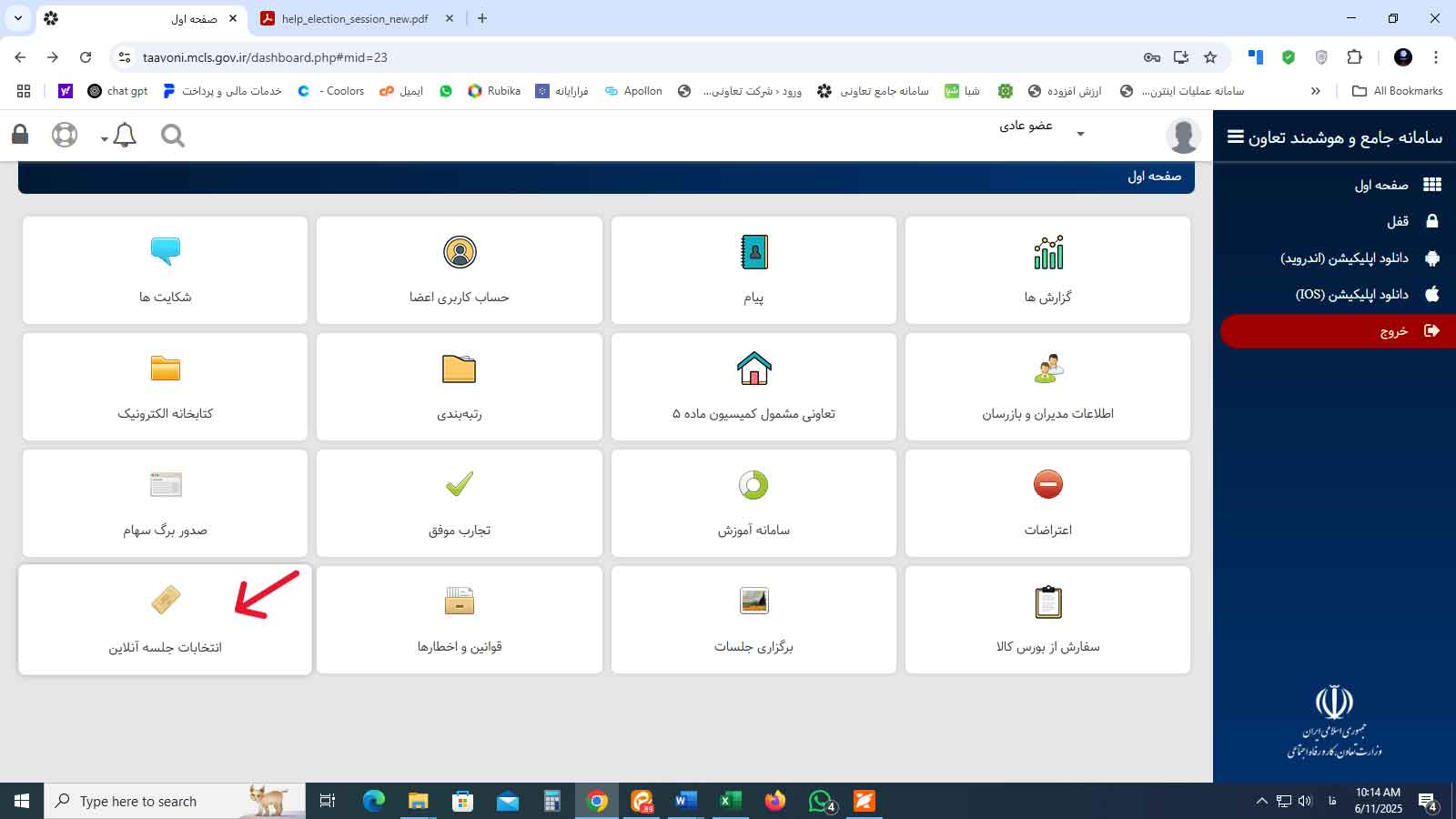Bookmark this page with the star icon

1210,57
